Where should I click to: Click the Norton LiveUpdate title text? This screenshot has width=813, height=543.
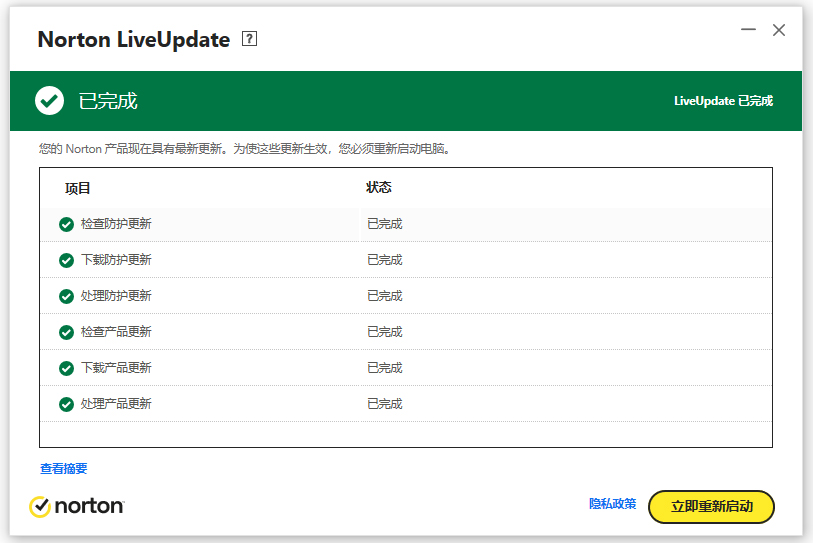(x=134, y=40)
